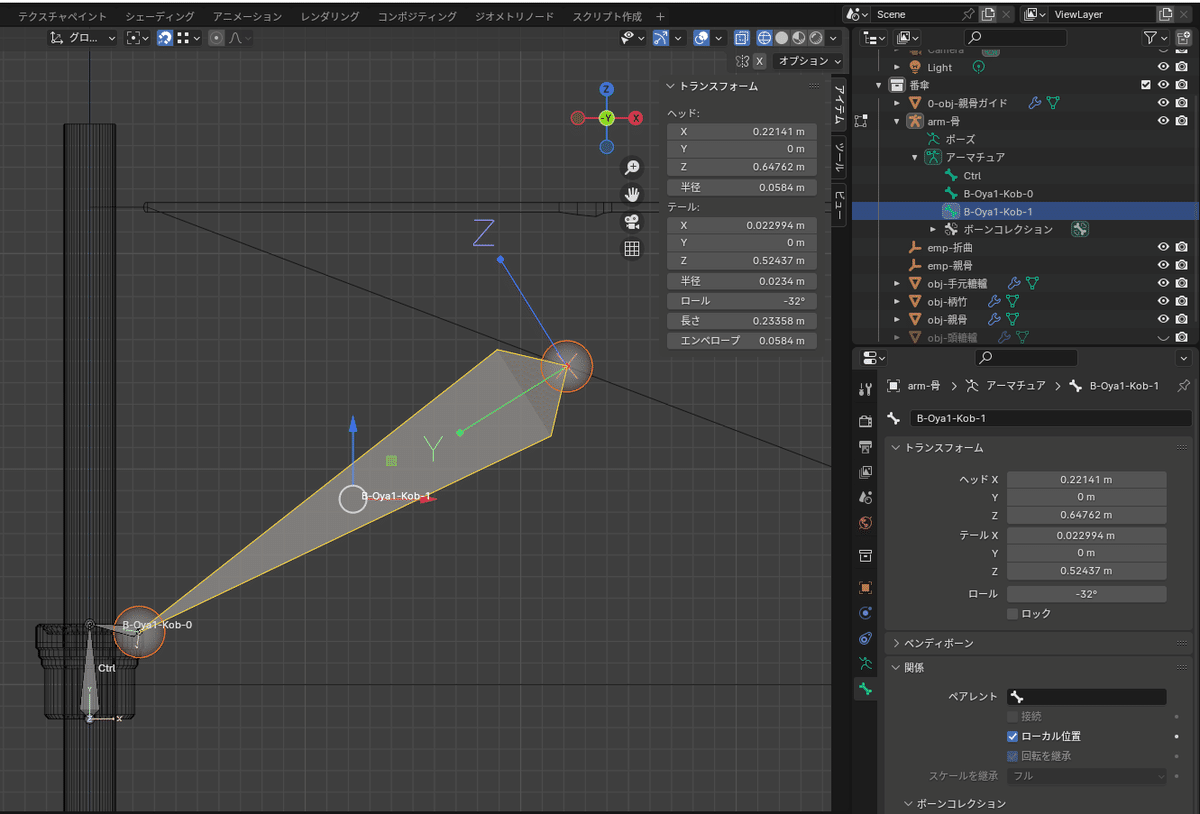
Task: Pin the properties editor context
Action: point(1184,386)
